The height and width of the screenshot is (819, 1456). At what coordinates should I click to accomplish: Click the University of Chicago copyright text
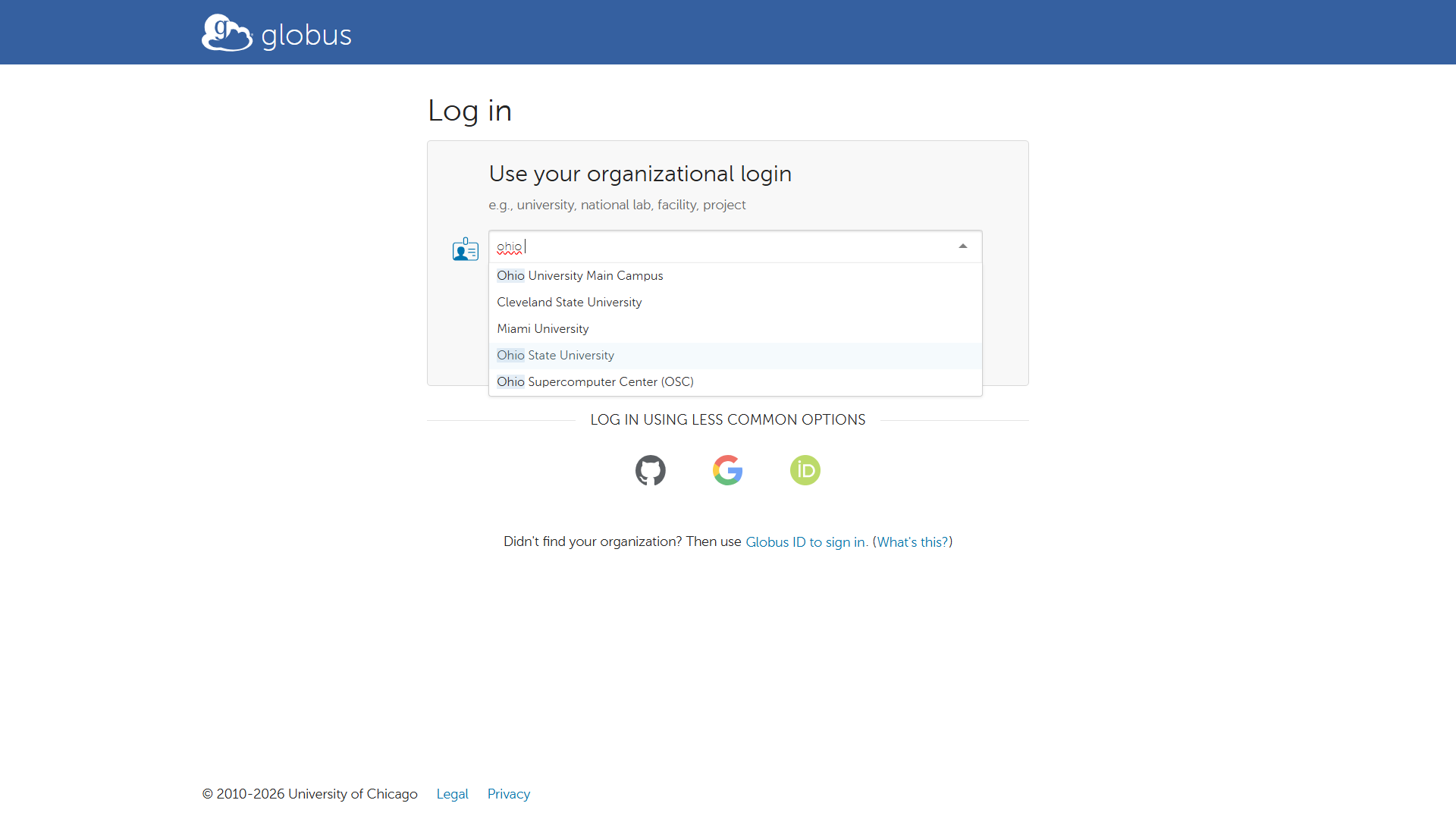point(310,794)
